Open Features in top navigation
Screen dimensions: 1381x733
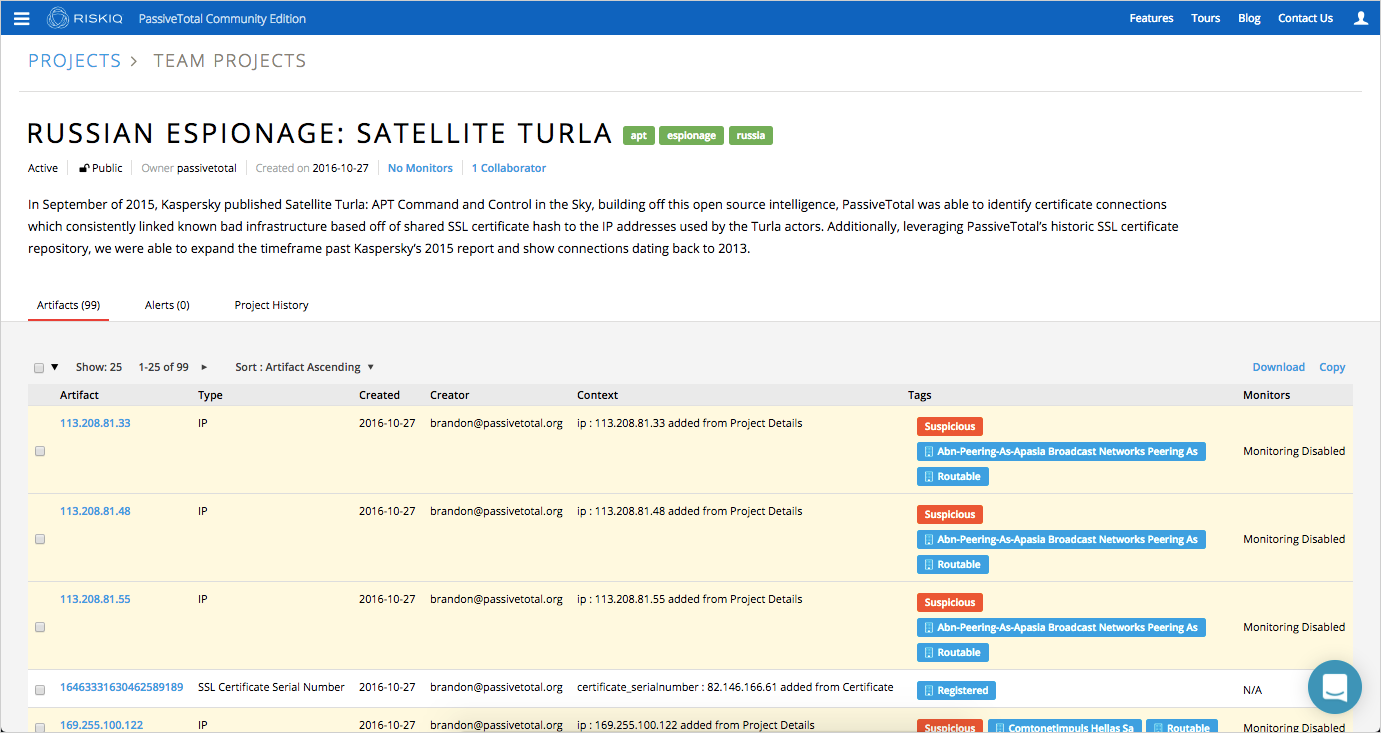[x=1151, y=18]
